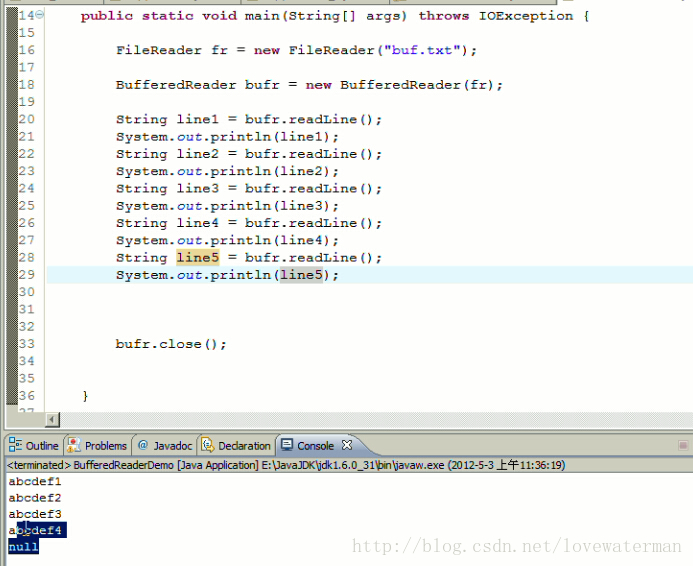Click line number 33 in the gutter

click(27, 343)
